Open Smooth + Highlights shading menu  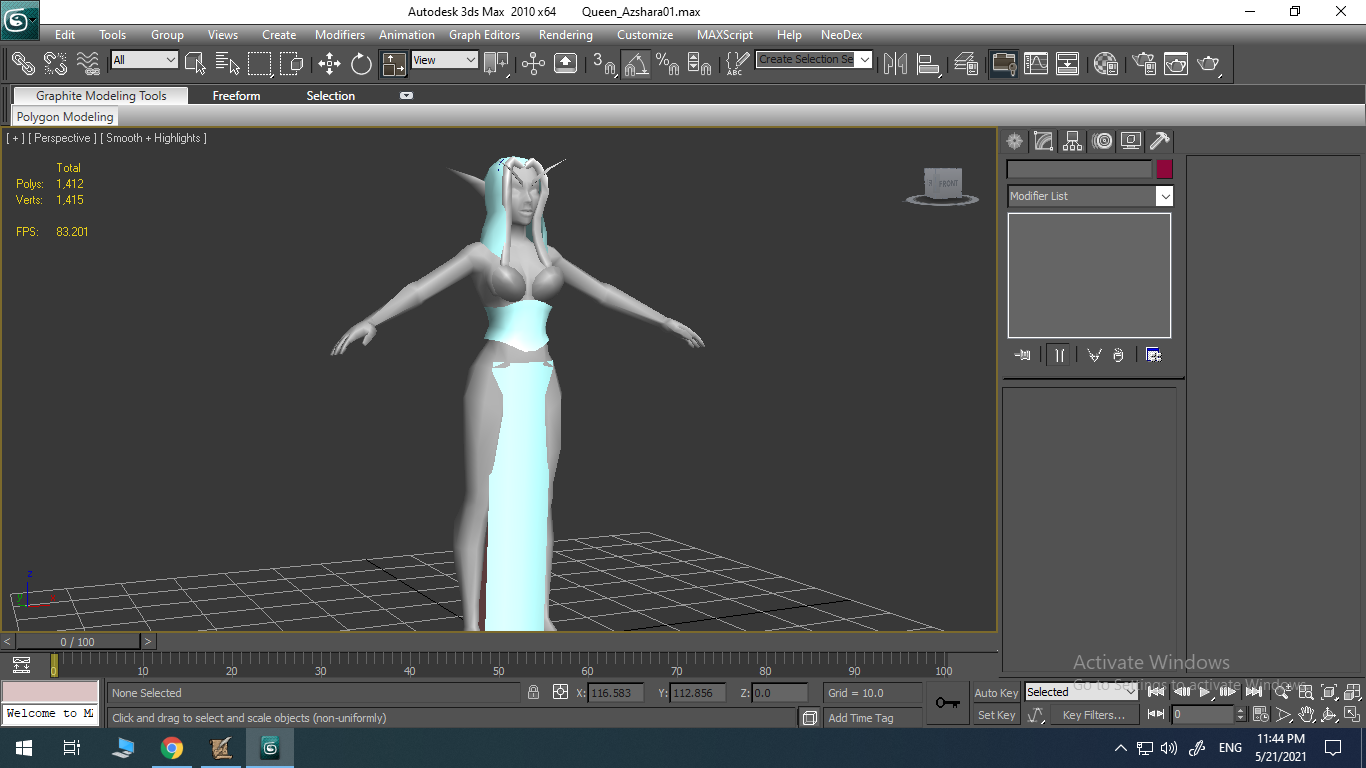point(153,138)
